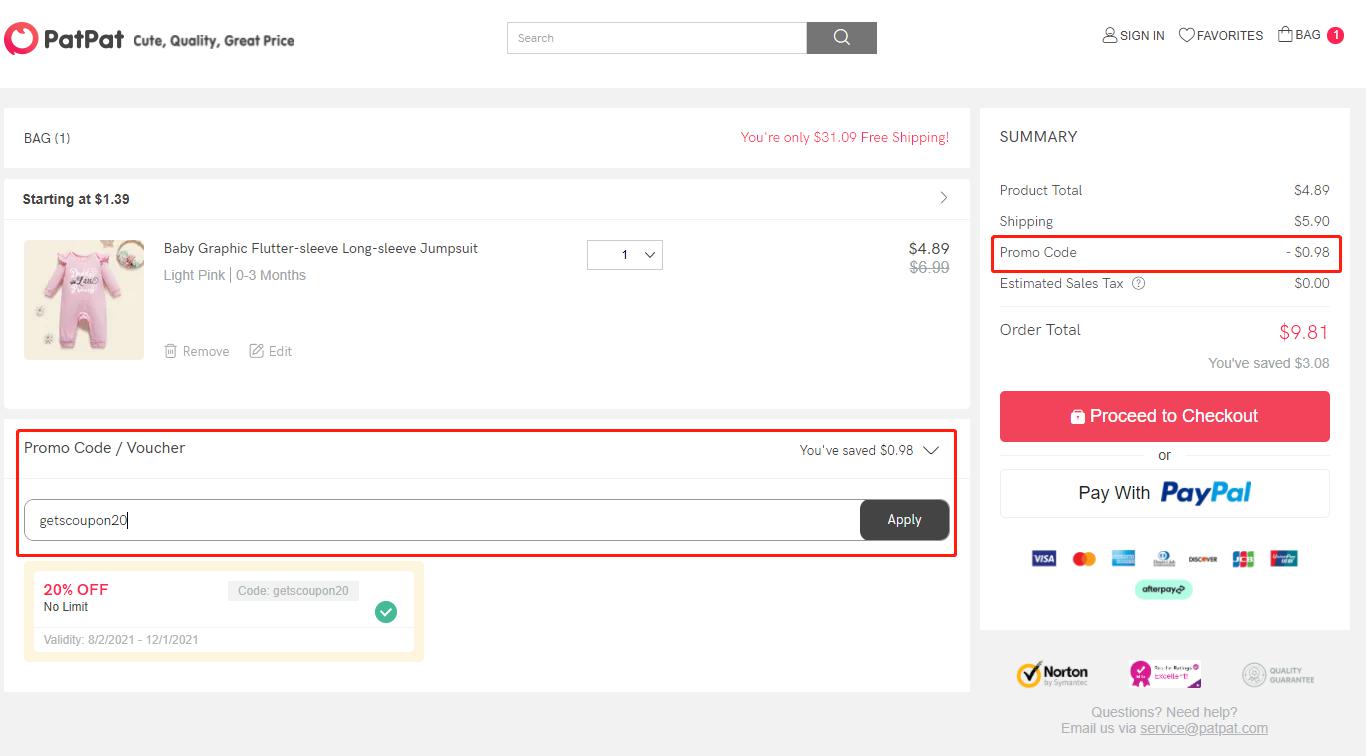Open Sign In user icon
Screen dimensions: 1366x756
tap(1110, 35)
